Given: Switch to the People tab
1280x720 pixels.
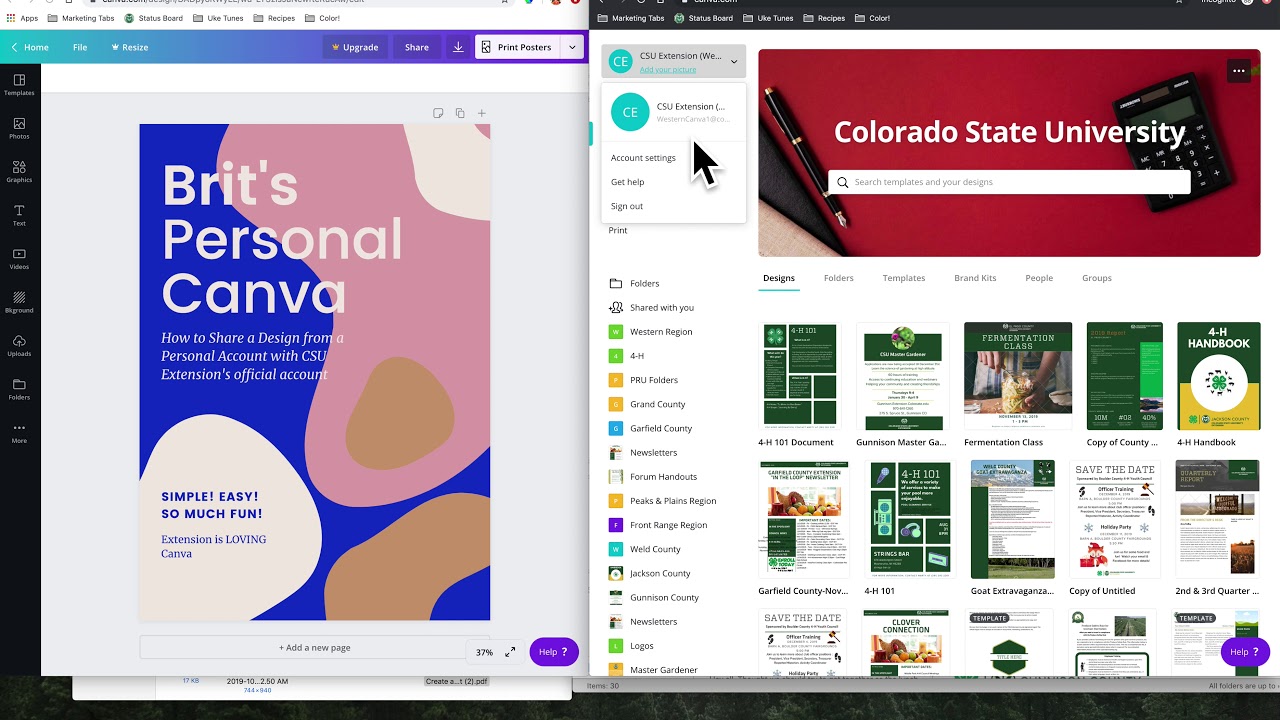Looking at the screenshot, I should [1039, 278].
